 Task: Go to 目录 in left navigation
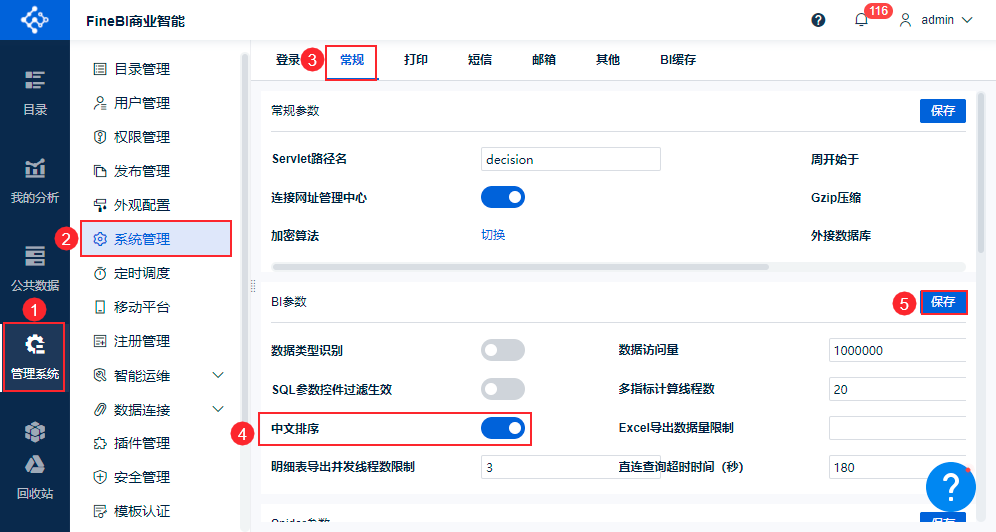(35, 93)
